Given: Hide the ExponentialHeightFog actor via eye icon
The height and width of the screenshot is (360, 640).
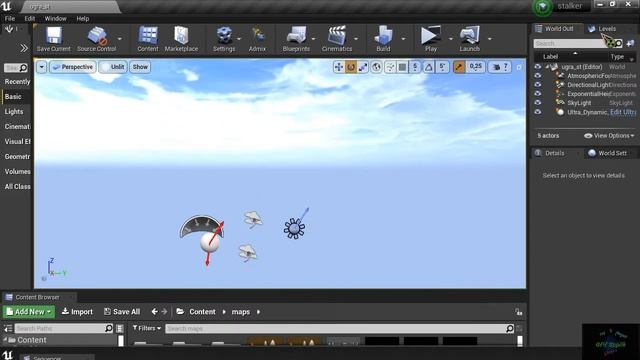Looking at the screenshot, I should tap(538, 94).
